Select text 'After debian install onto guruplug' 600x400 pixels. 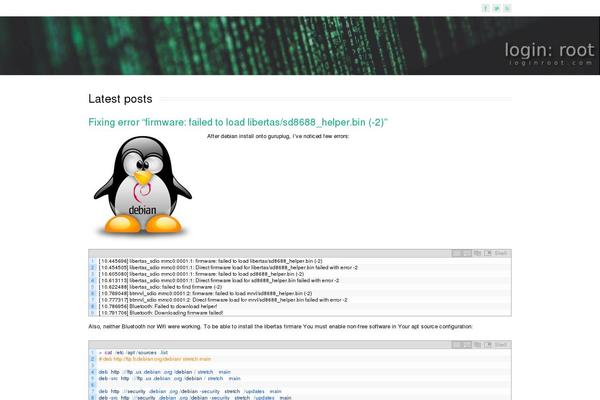tap(249, 136)
